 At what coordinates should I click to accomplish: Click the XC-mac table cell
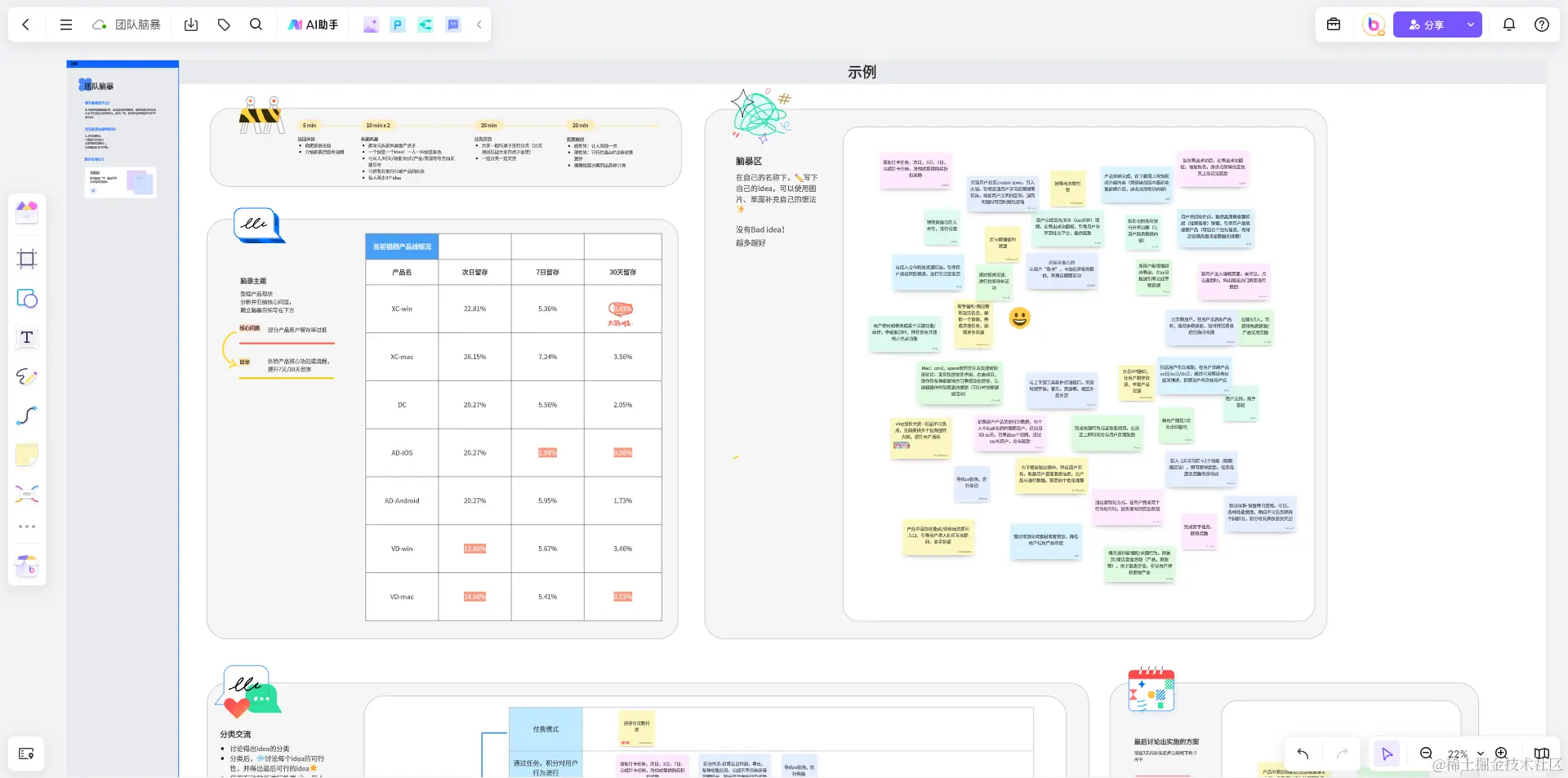tap(402, 357)
